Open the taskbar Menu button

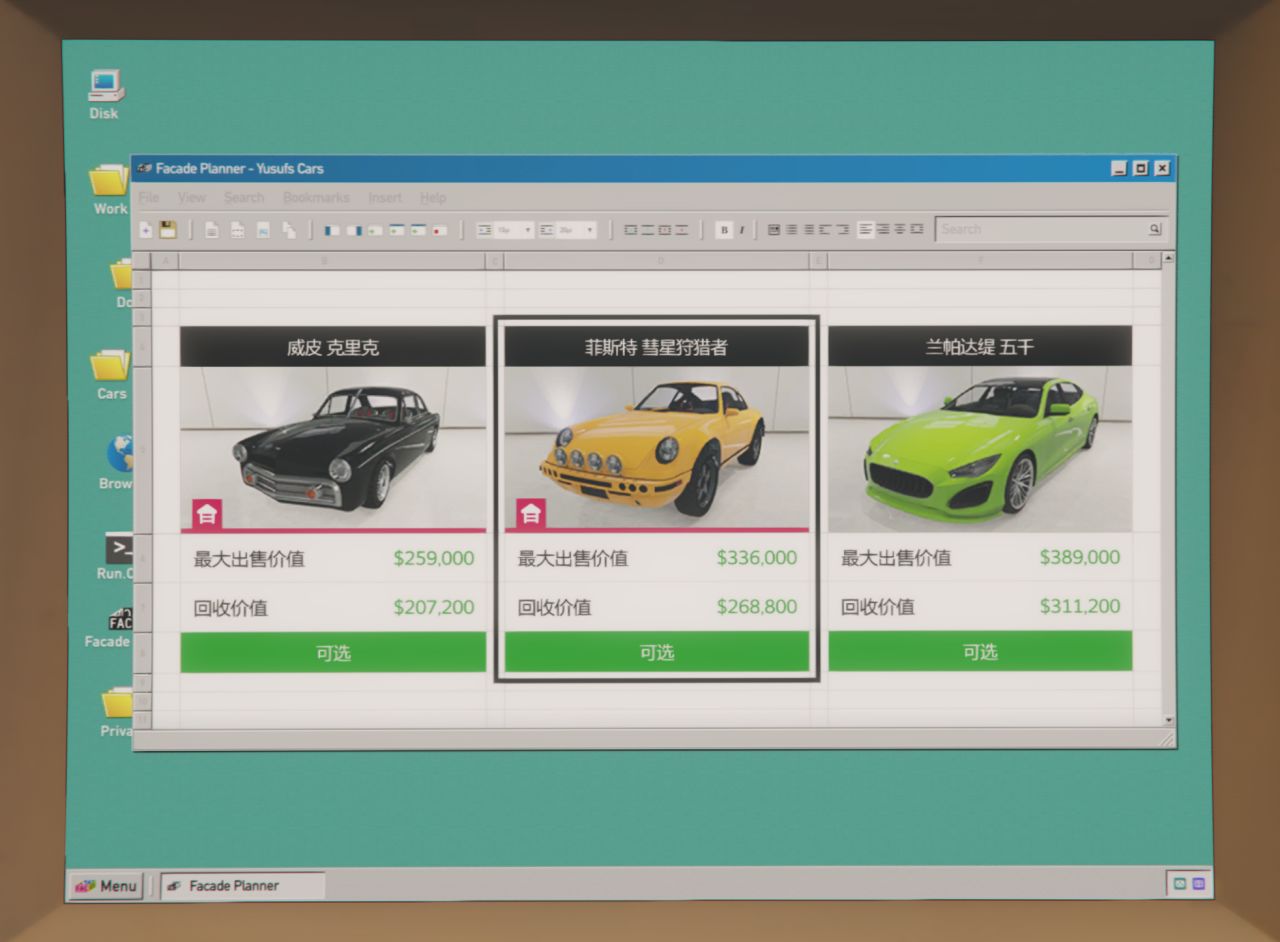(106, 886)
